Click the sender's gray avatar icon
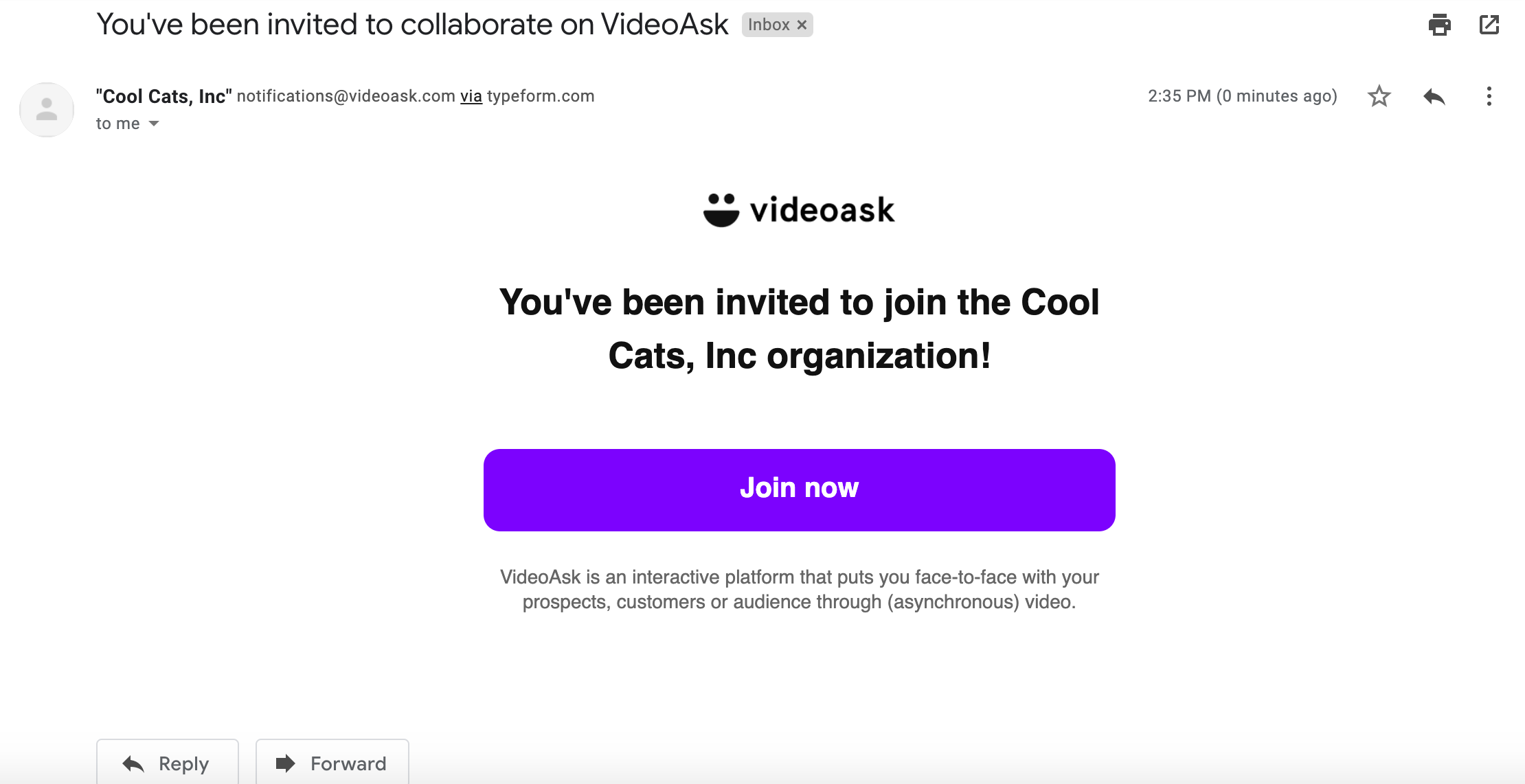Screen dimensions: 1525x784 pos(47,110)
